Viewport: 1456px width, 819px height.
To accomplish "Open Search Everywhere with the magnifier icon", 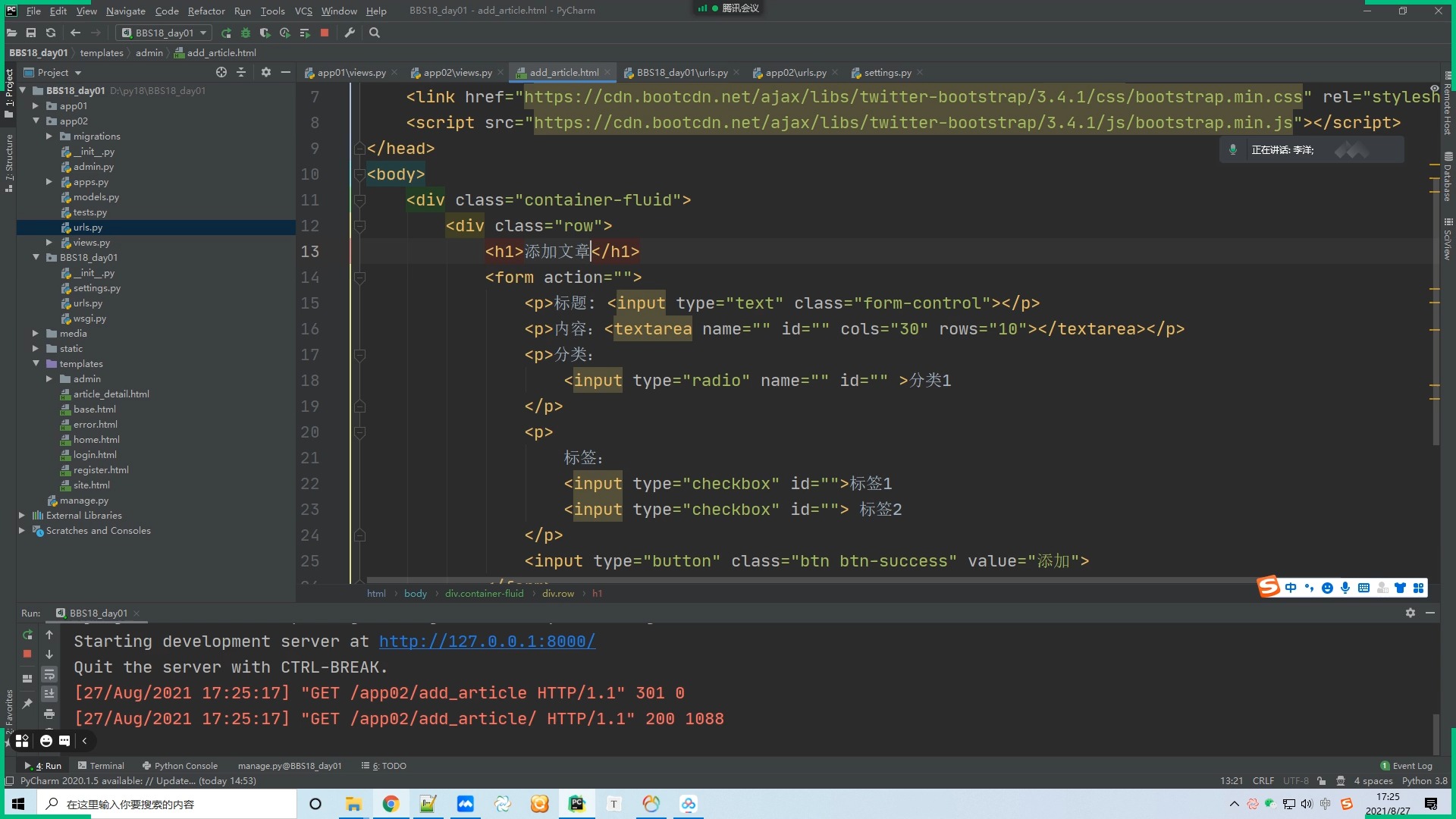I will pyautogui.click(x=375, y=33).
